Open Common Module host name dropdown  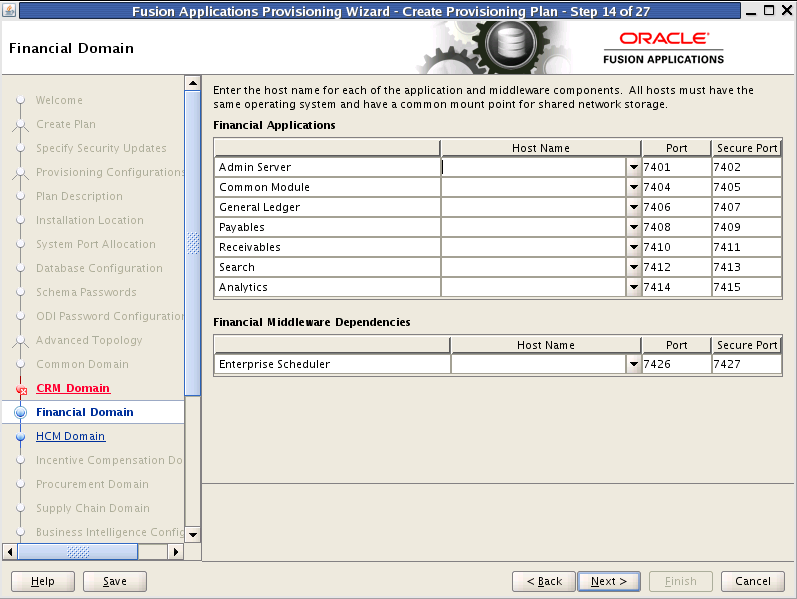pyautogui.click(x=633, y=187)
